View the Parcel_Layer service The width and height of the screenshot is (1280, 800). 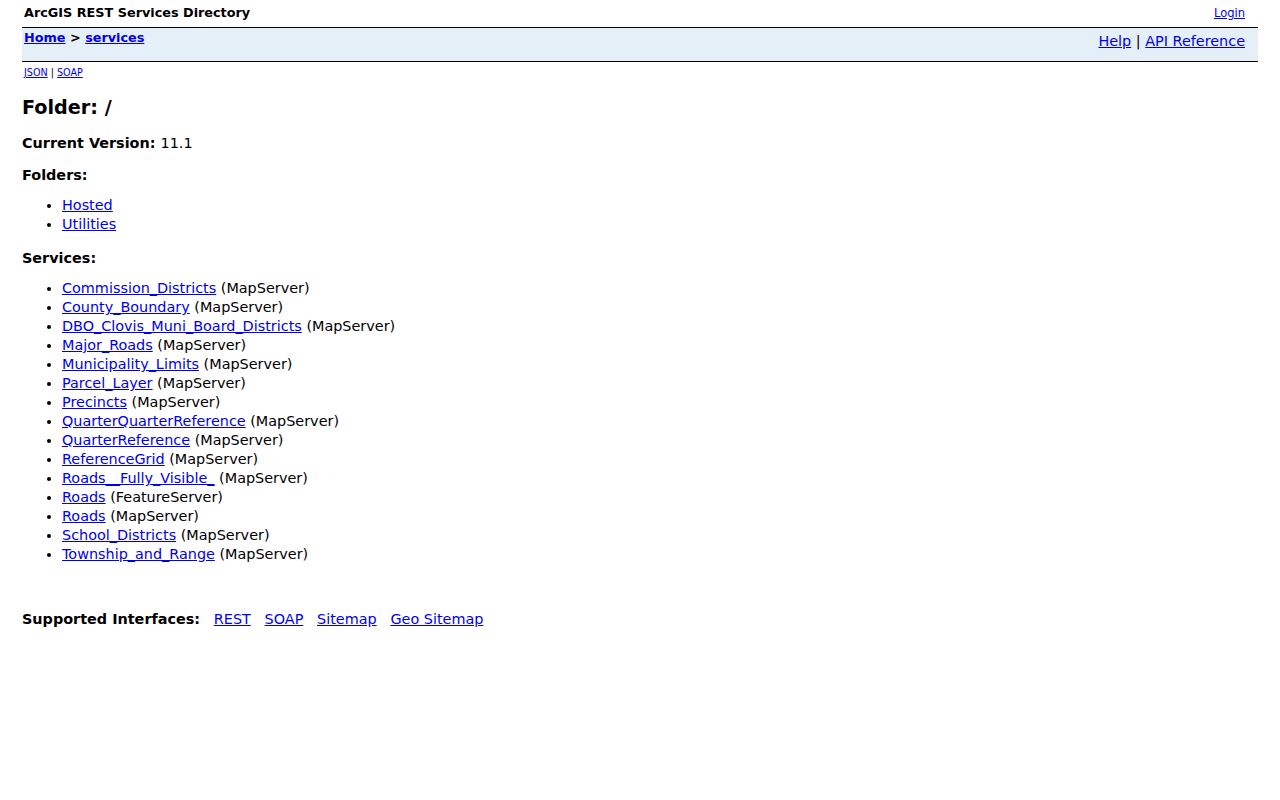coord(107,383)
